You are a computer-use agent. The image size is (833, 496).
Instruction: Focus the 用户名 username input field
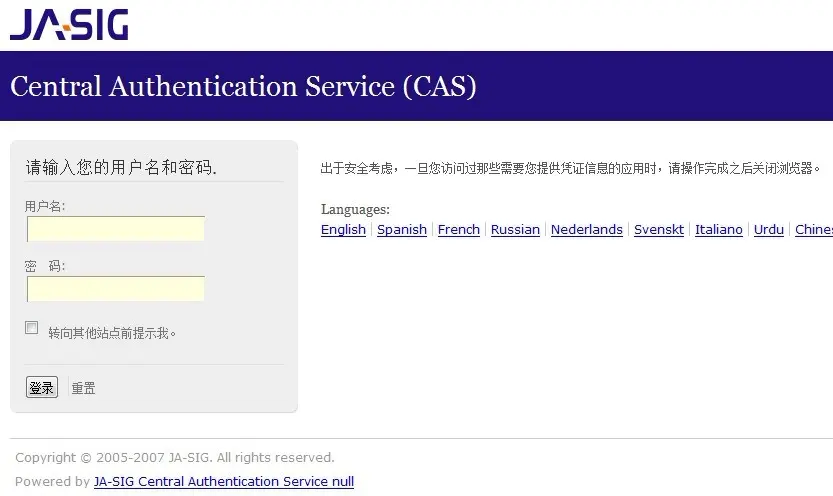116,229
